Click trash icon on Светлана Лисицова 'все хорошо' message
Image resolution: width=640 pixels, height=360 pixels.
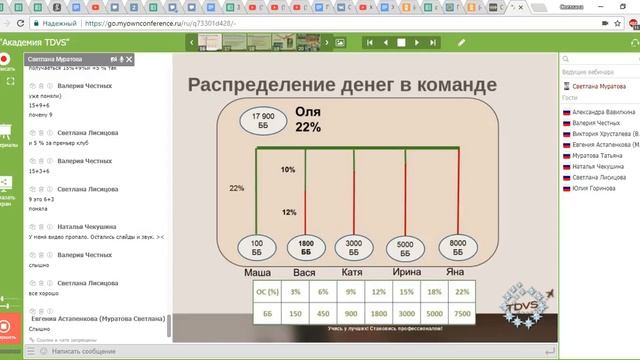click(x=41, y=283)
